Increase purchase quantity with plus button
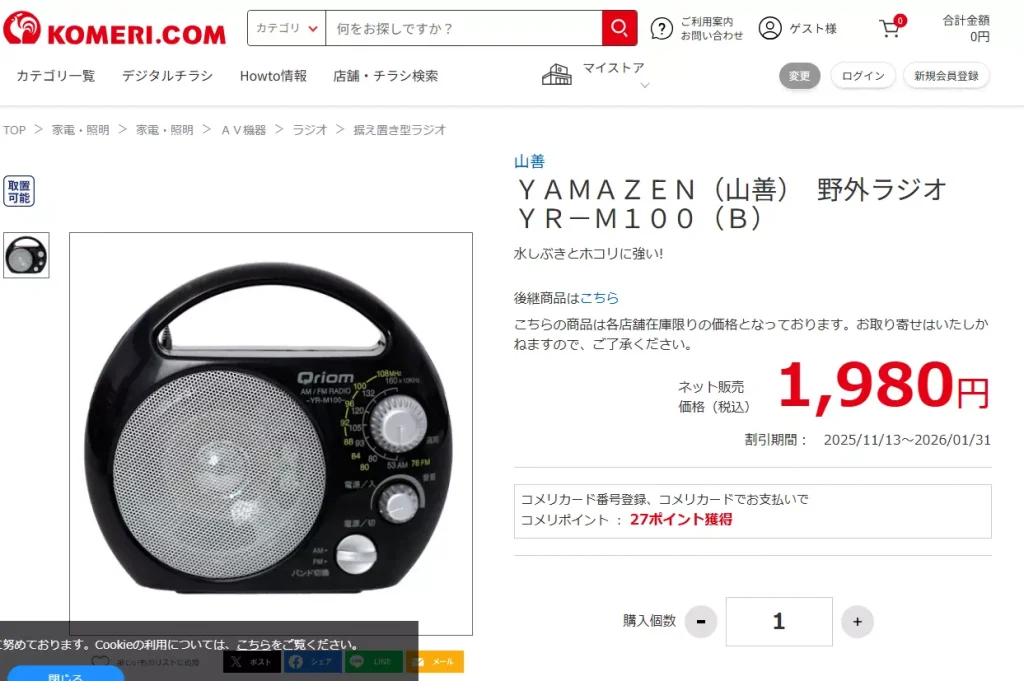This screenshot has width=1024, height=681. (857, 622)
